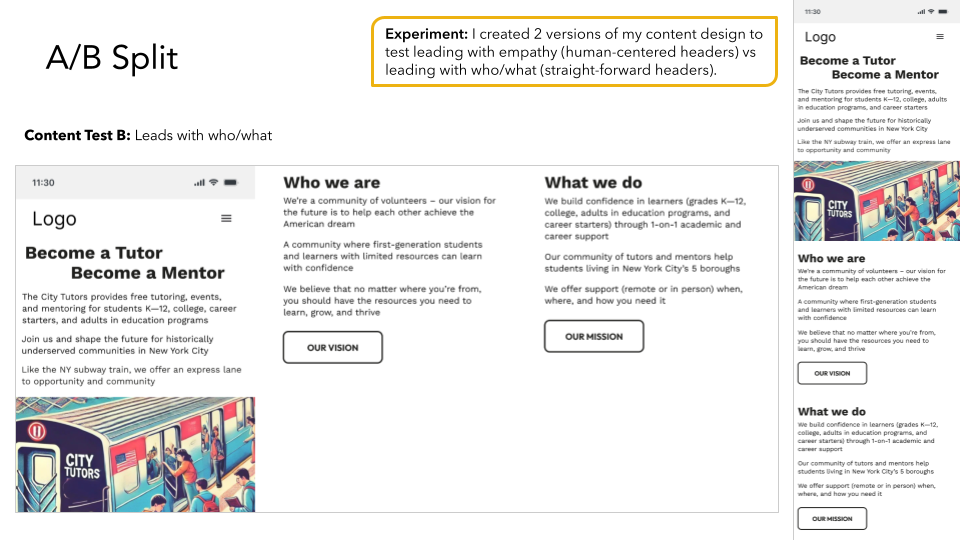The image size is (960, 540).
Task: Click OUR MISSION button in phone preview
Action: [832, 519]
